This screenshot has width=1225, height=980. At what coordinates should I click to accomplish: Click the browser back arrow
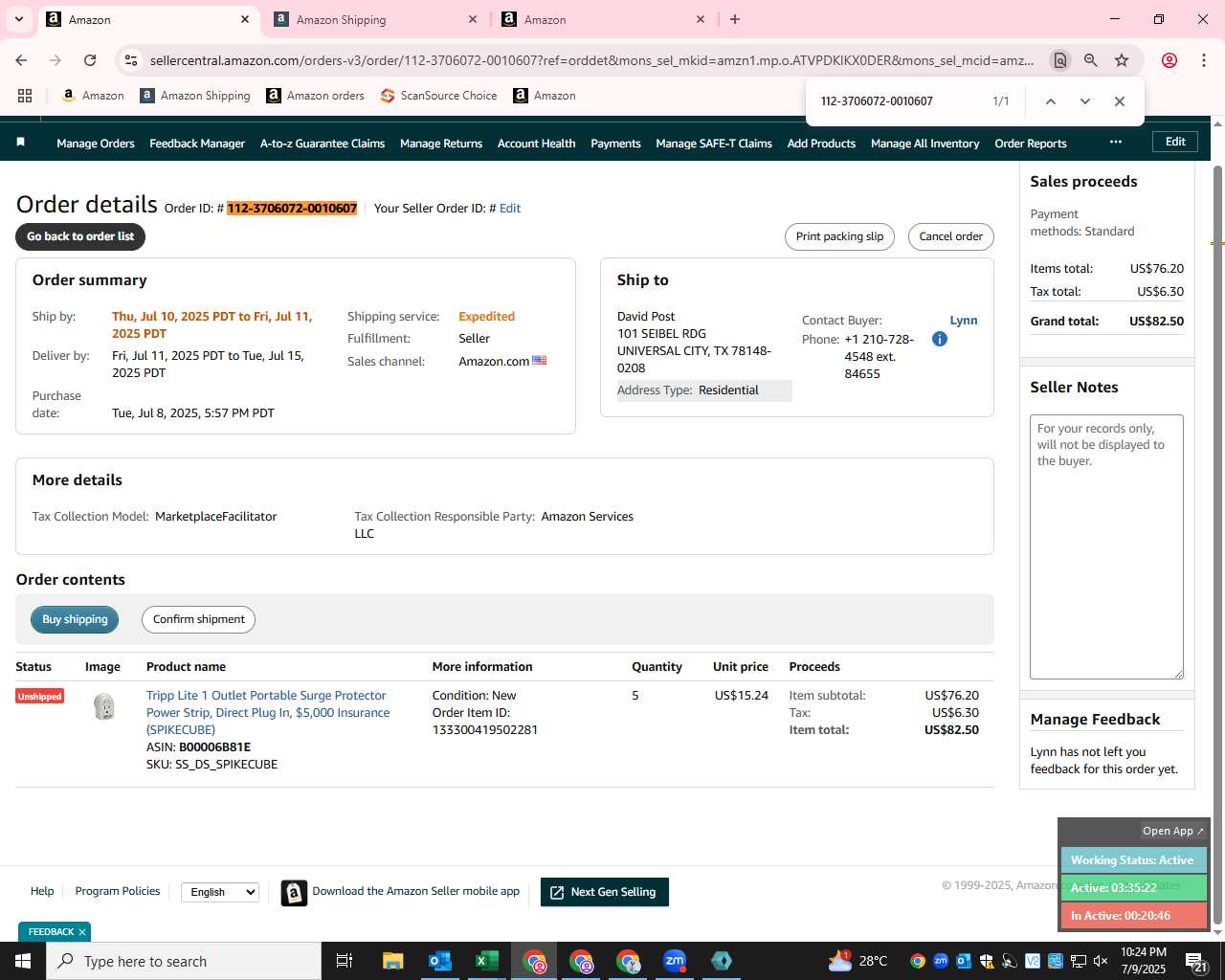pos(21,60)
